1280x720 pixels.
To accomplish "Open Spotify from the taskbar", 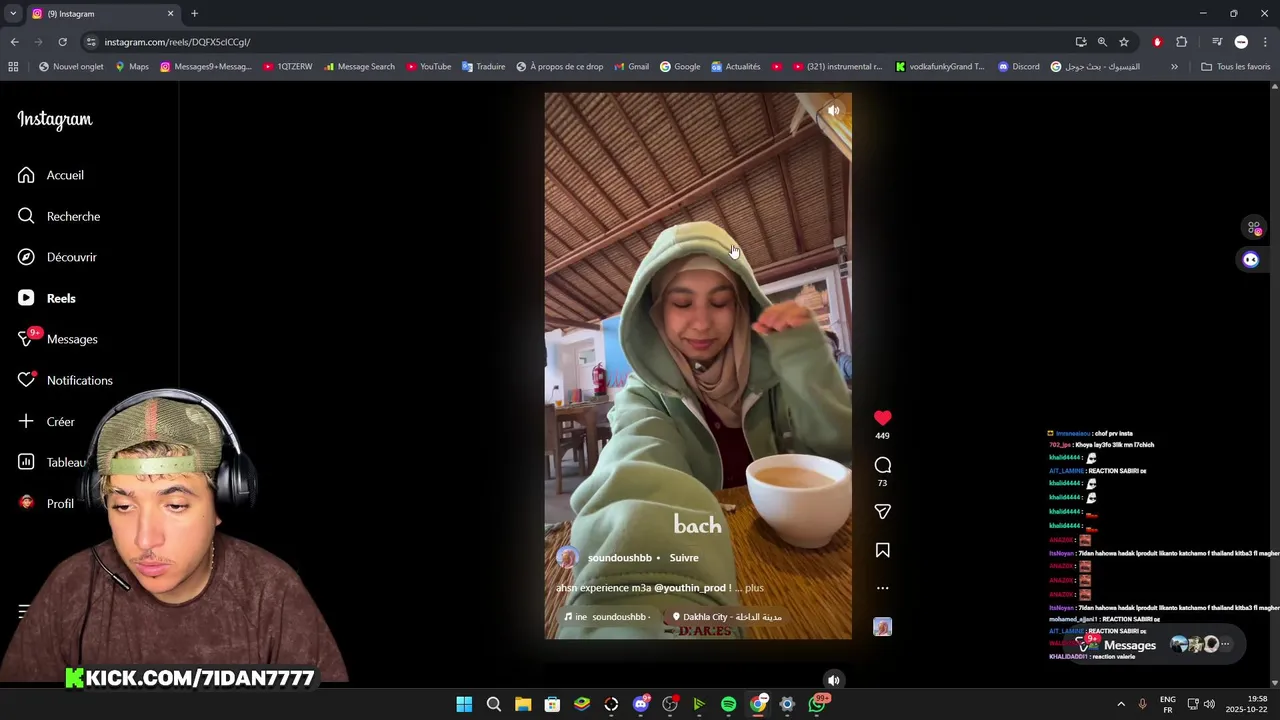I will (728, 705).
